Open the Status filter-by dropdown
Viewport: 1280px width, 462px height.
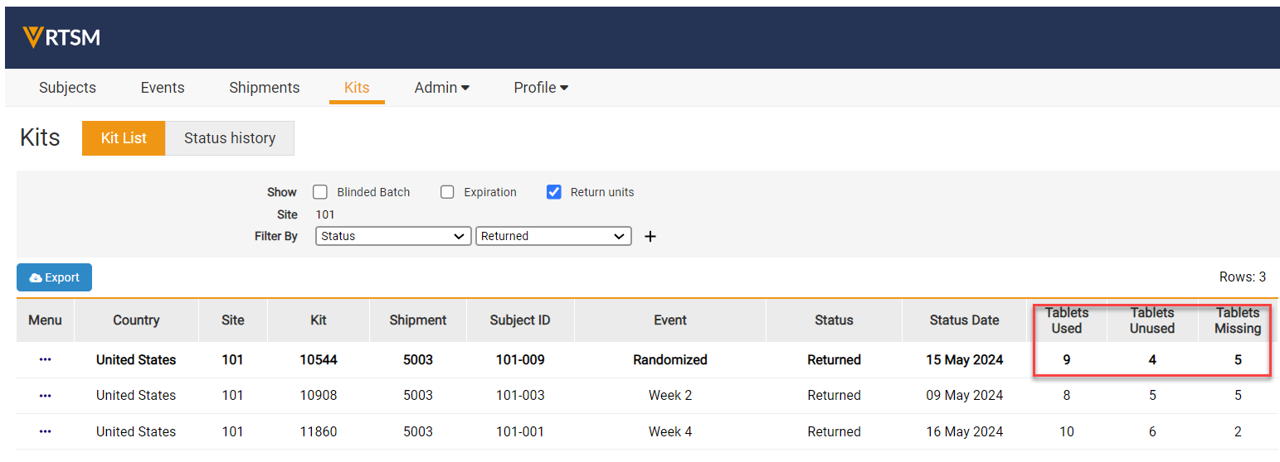pos(393,237)
